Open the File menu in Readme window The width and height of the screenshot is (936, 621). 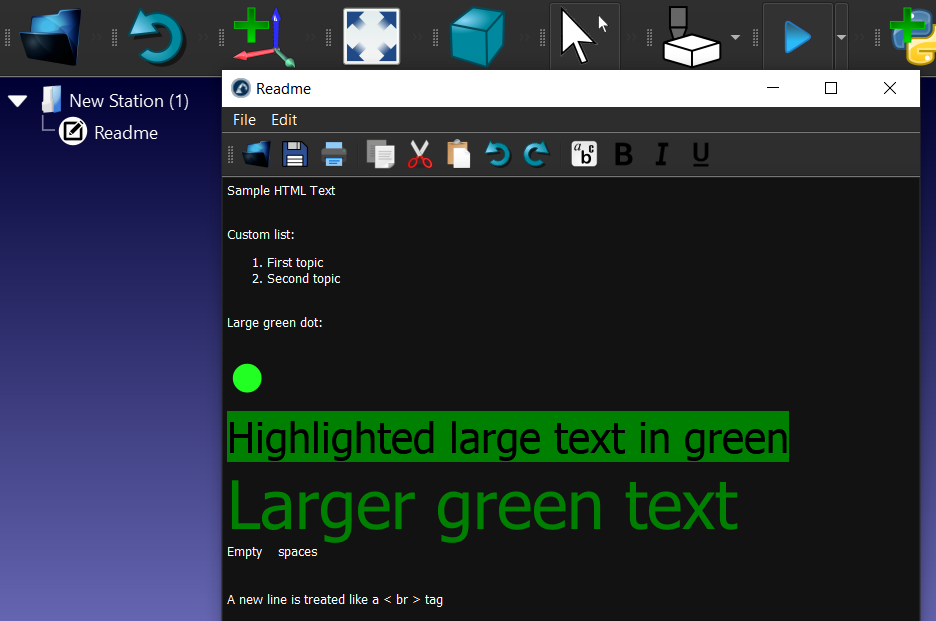pos(244,120)
